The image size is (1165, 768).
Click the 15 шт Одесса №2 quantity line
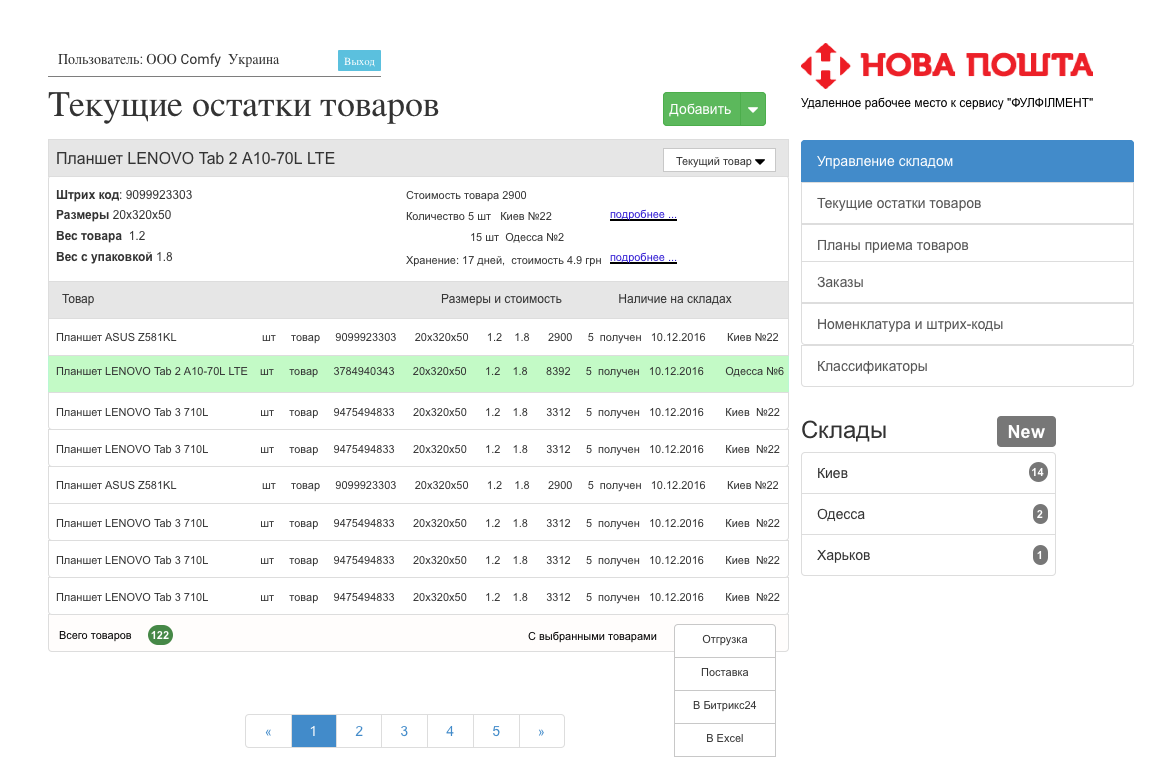517,238
